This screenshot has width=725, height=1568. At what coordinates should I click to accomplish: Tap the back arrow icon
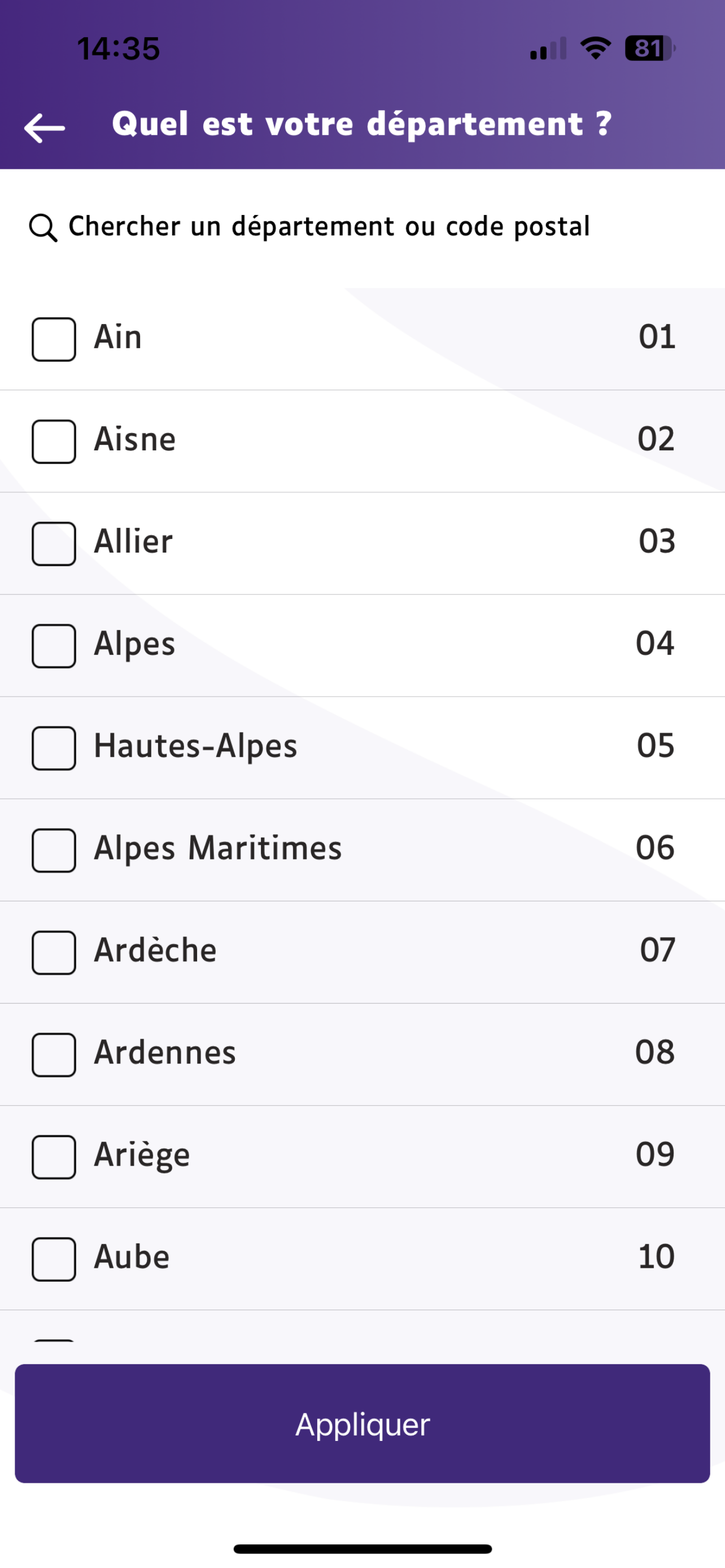pyautogui.click(x=45, y=128)
